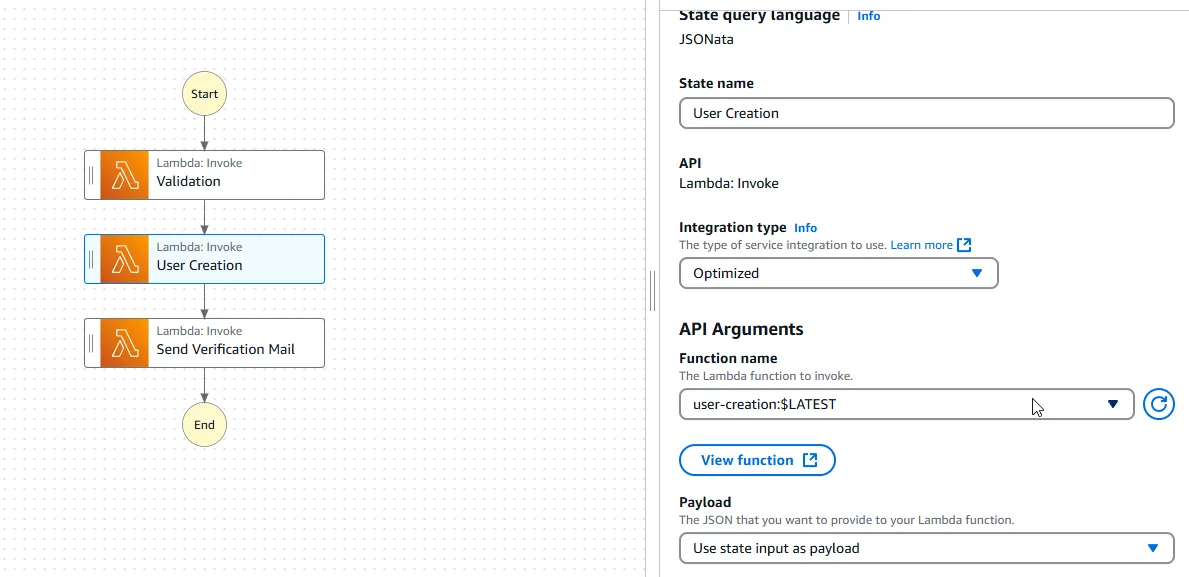
Task: Click the panel resize divider handle
Action: click(652, 291)
